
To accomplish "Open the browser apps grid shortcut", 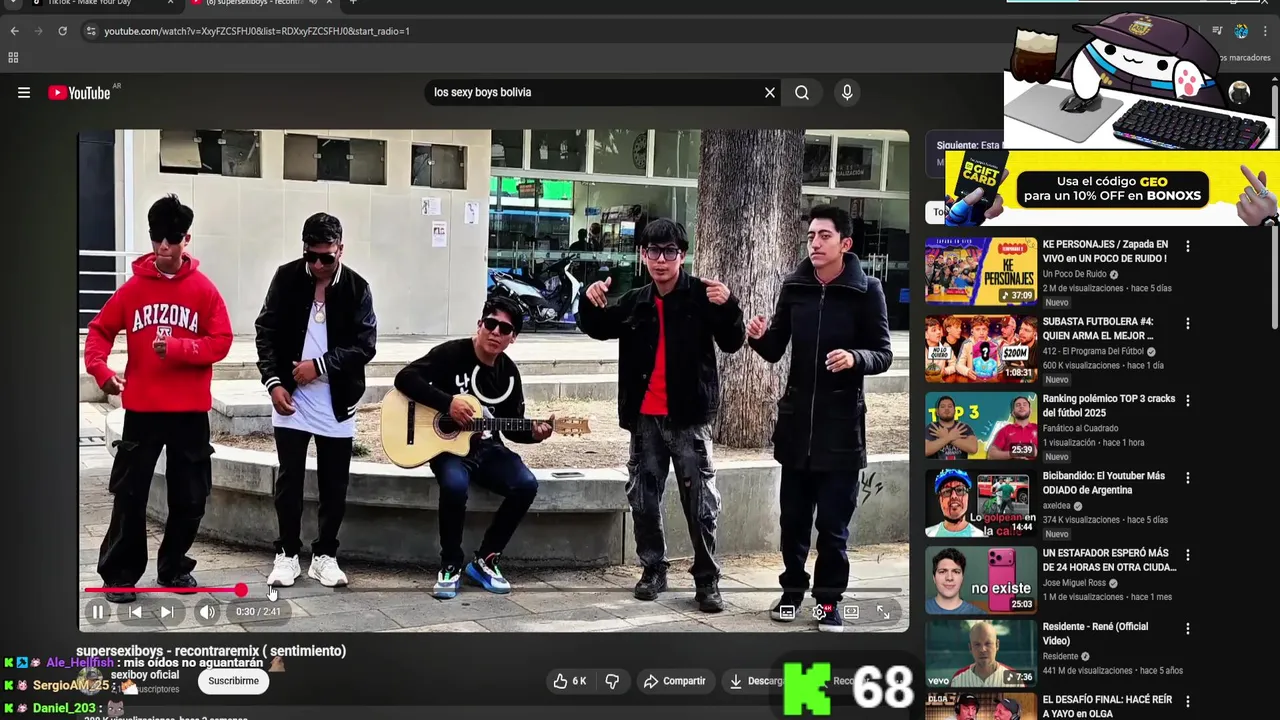I will click(x=13, y=58).
